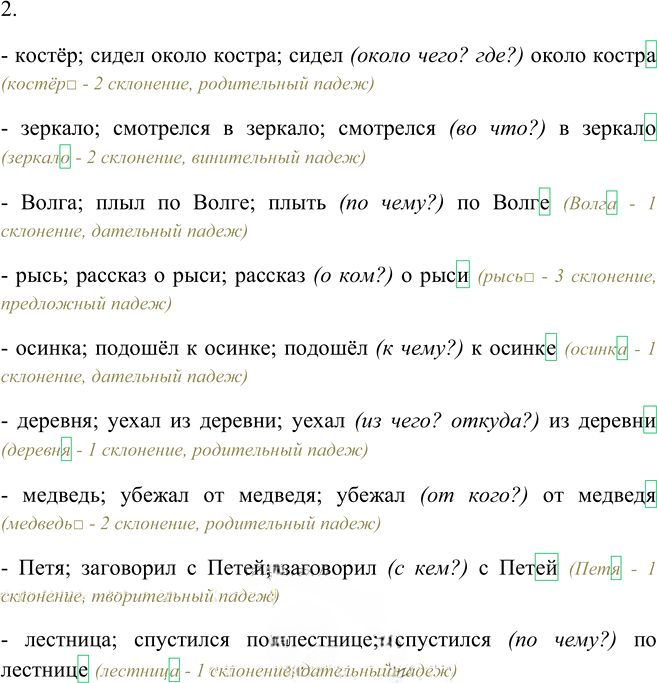This screenshot has width=657, height=683.
Task: Click the green annotation "(осинка - 1"
Action: coord(610,348)
